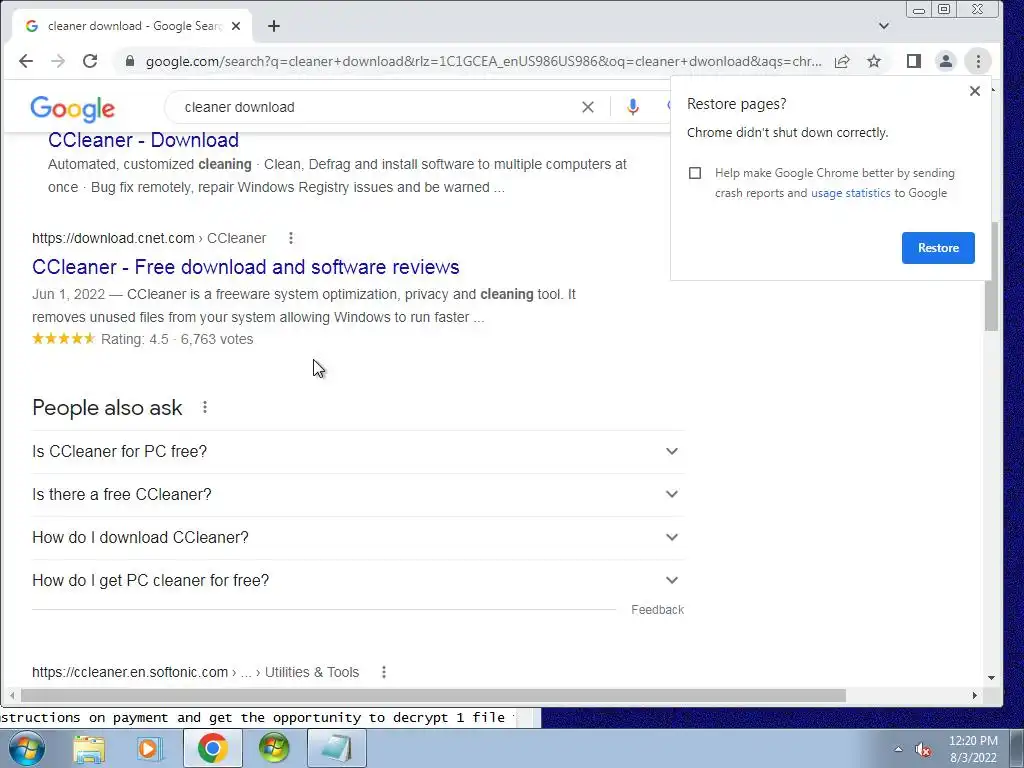Screen dimensions: 1024x768
Task: Open Chrome side panel icon
Action: coord(914,61)
